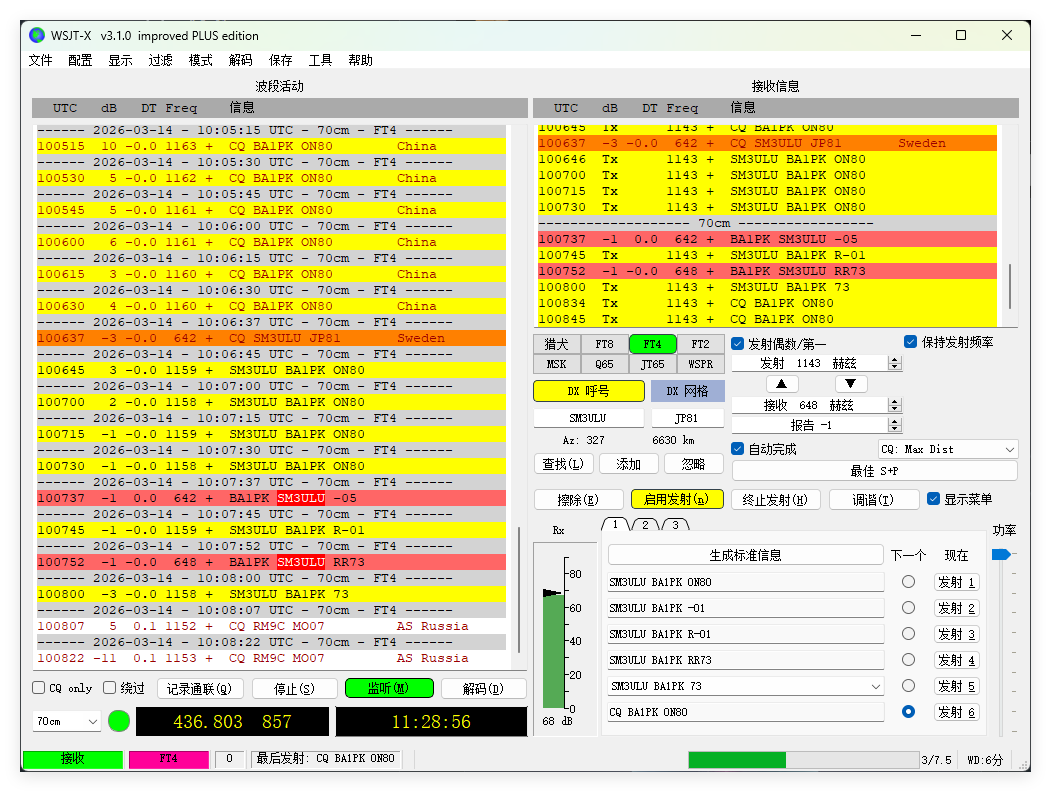
Task: Click 生成标准信息 button
Action: tap(745, 555)
